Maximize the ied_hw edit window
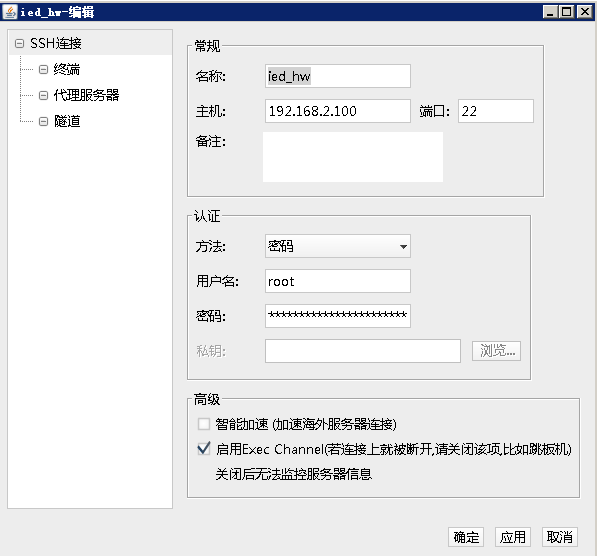 pyautogui.click(x=567, y=12)
